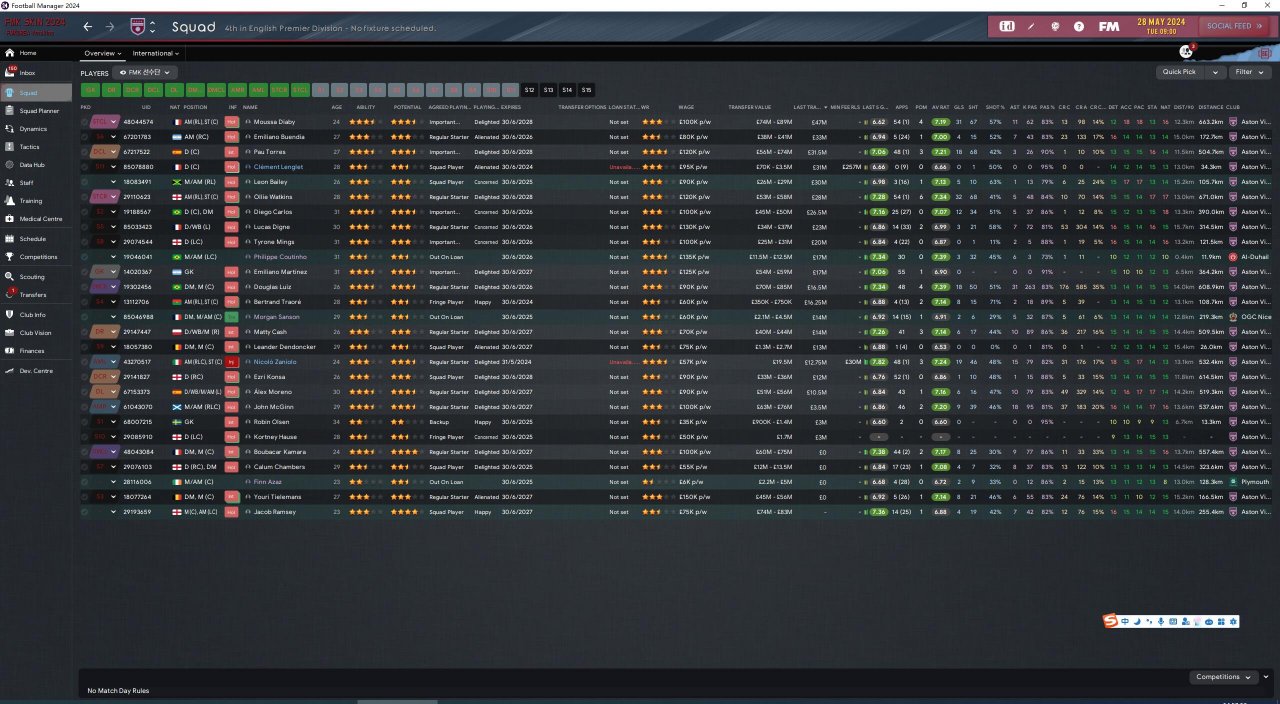Expand the International dropdown menu
The height and width of the screenshot is (704, 1280).
coord(156,53)
